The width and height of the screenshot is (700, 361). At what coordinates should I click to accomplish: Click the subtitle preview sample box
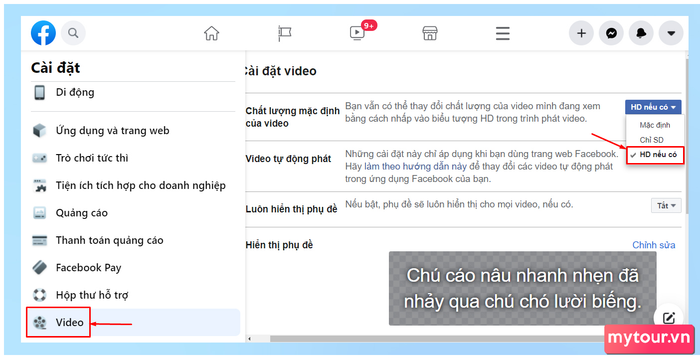tap(522, 288)
